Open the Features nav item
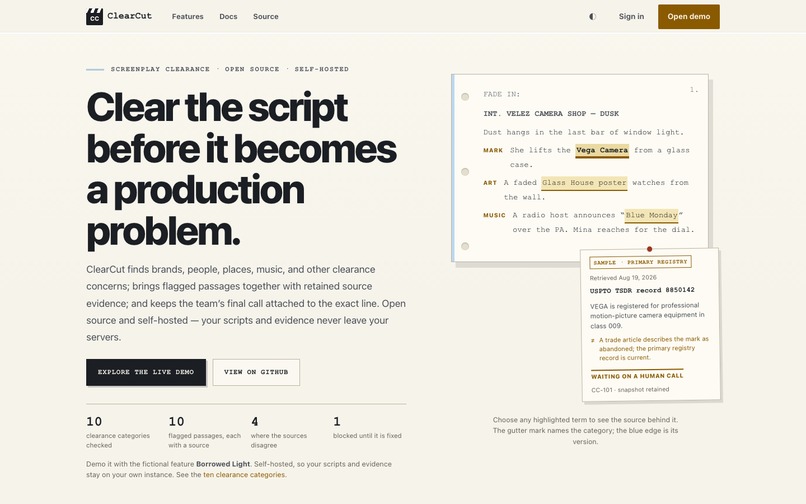This screenshot has height=504, width=806. point(188,16)
